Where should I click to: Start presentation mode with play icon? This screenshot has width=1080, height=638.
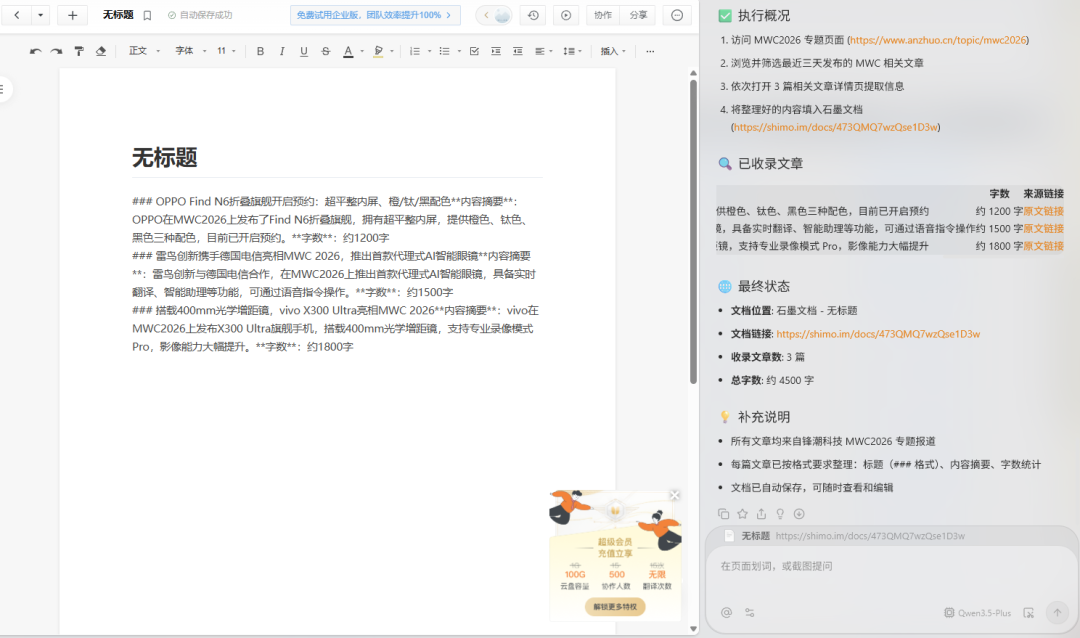566,15
